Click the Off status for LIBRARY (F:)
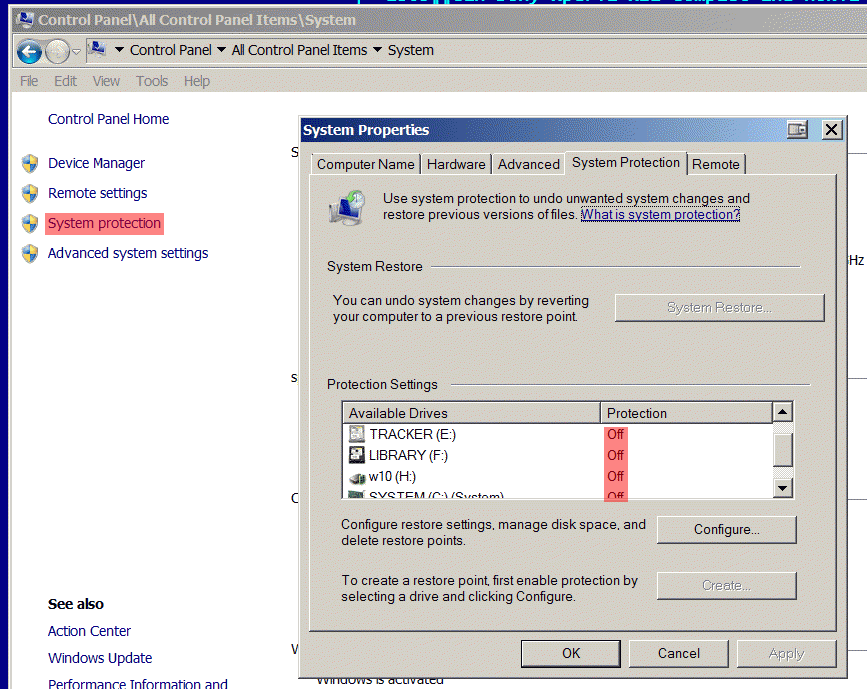Viewport: 867px width, 689px height. pyautogui.click(x=615, y=456)
